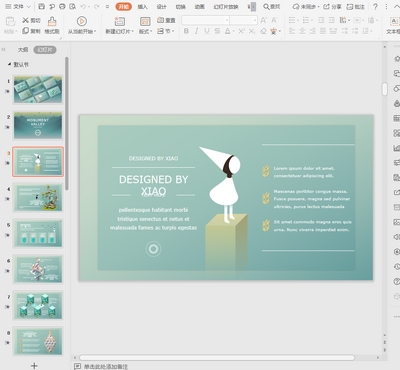Open the customize quick access dropdown
Image resolution: width=400 pixels, height=370 pixels.
[x=107, y=7]
